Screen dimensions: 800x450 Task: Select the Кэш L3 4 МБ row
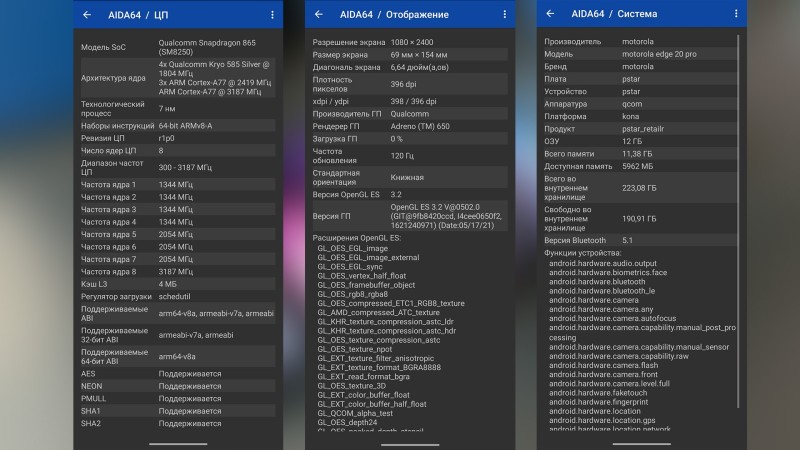178,284
